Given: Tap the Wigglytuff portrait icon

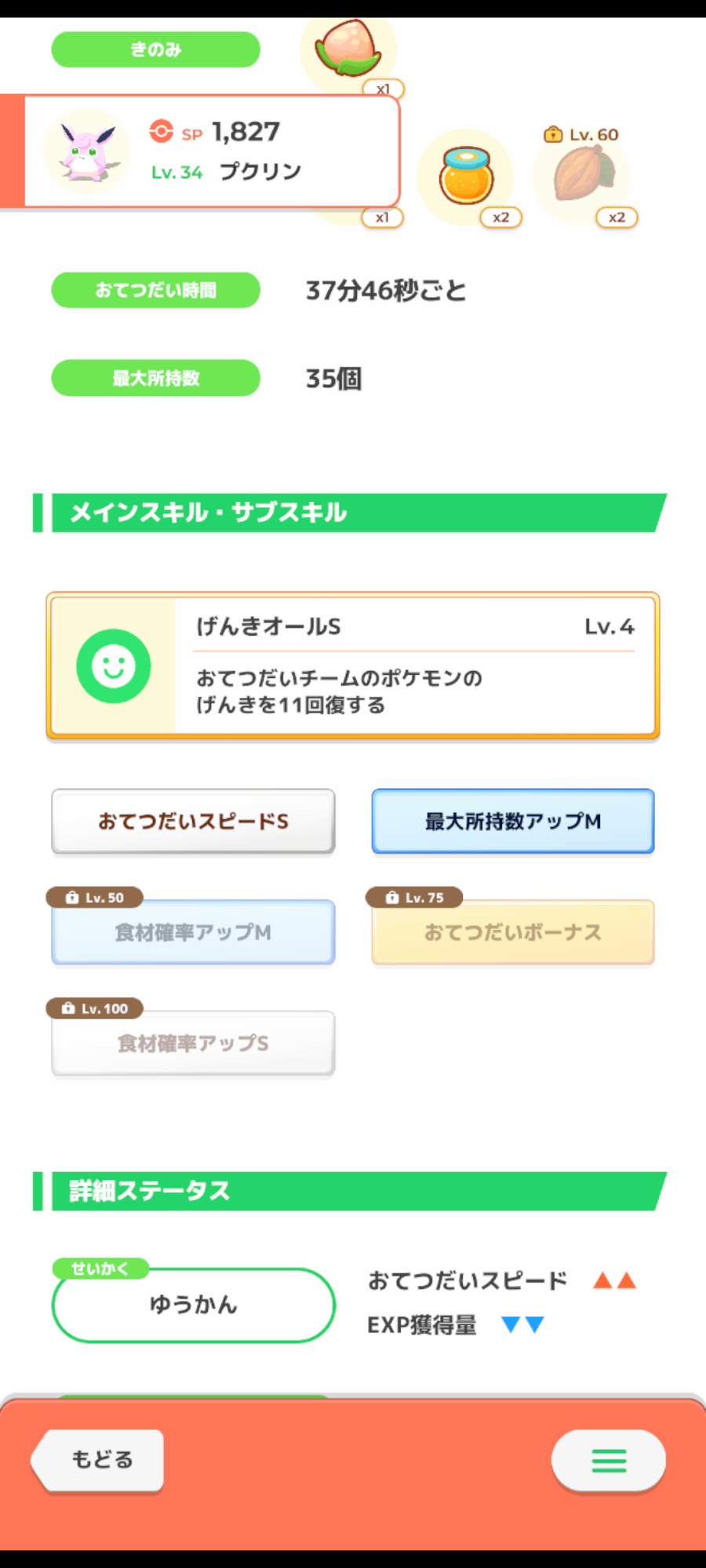Looking at the screenshot, I should pyautogui.click(x=87, y=151).
